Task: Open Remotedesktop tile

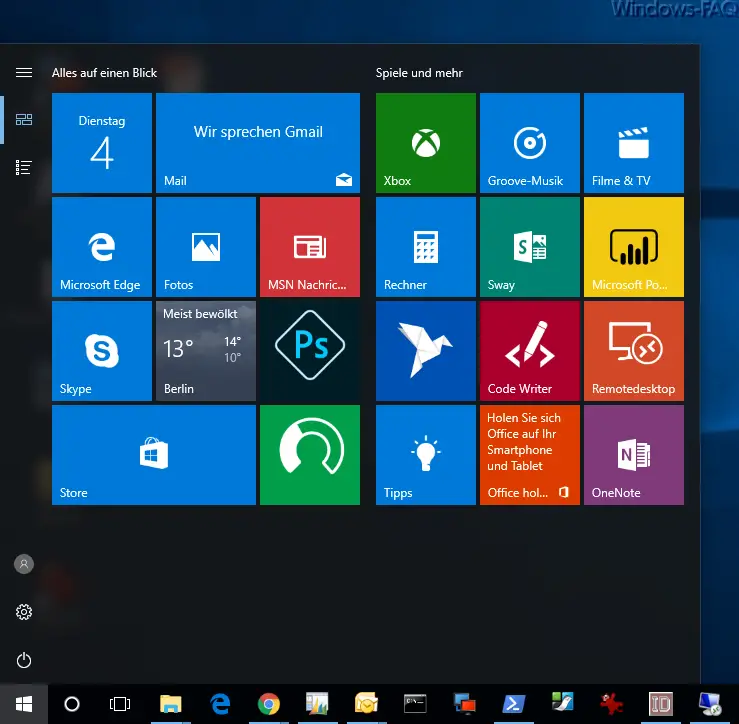Action: (633, 351)
